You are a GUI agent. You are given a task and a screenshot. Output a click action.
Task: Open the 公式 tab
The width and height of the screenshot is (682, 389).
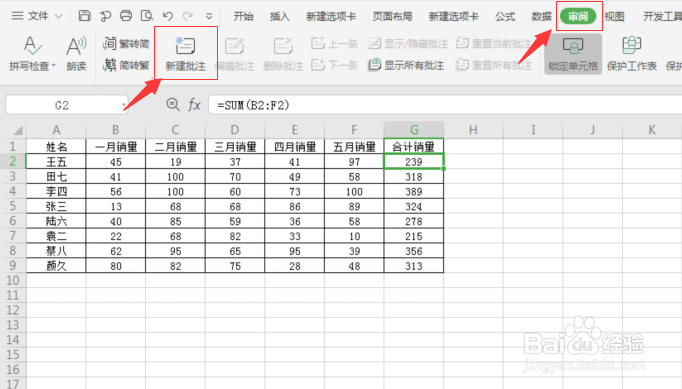click(505, 17)
